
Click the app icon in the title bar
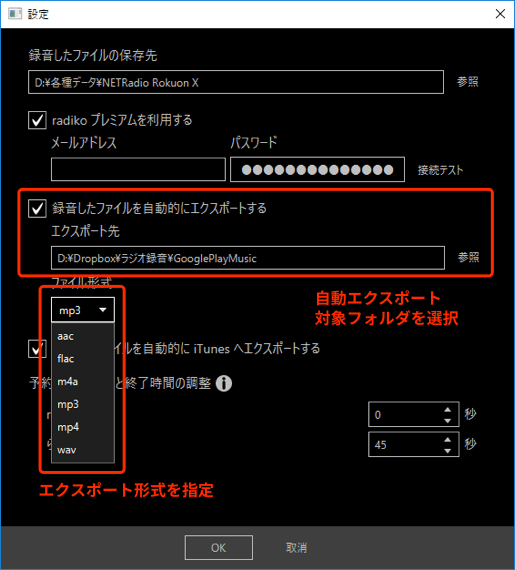(x=15, y=14)
